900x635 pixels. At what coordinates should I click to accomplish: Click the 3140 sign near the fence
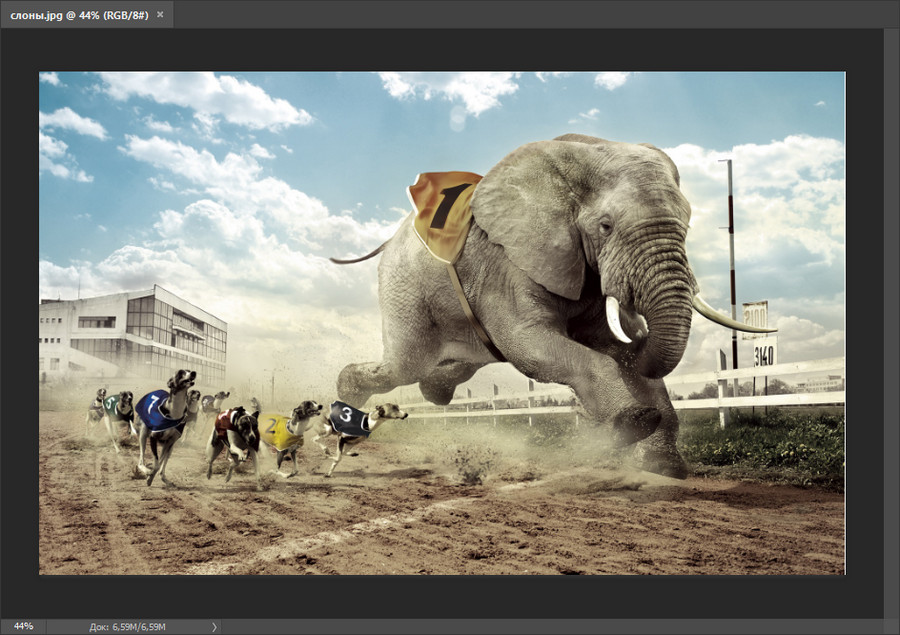click(764, 354)
